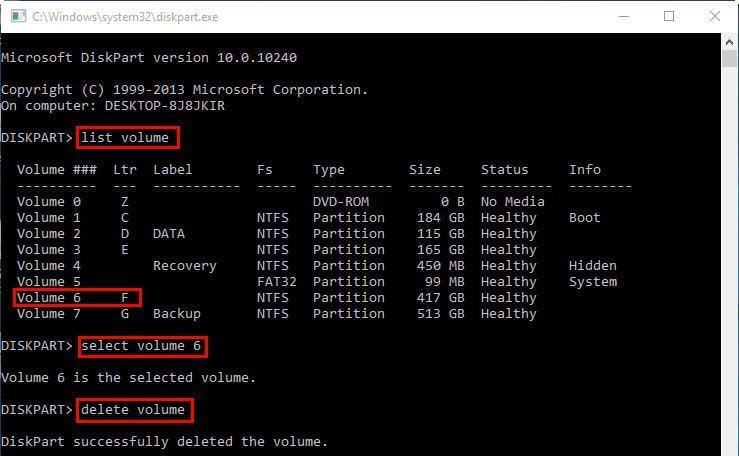Select the highlighted Volume 6 F entry
Screen dimensions: 739x456
[x=77, y=297]
